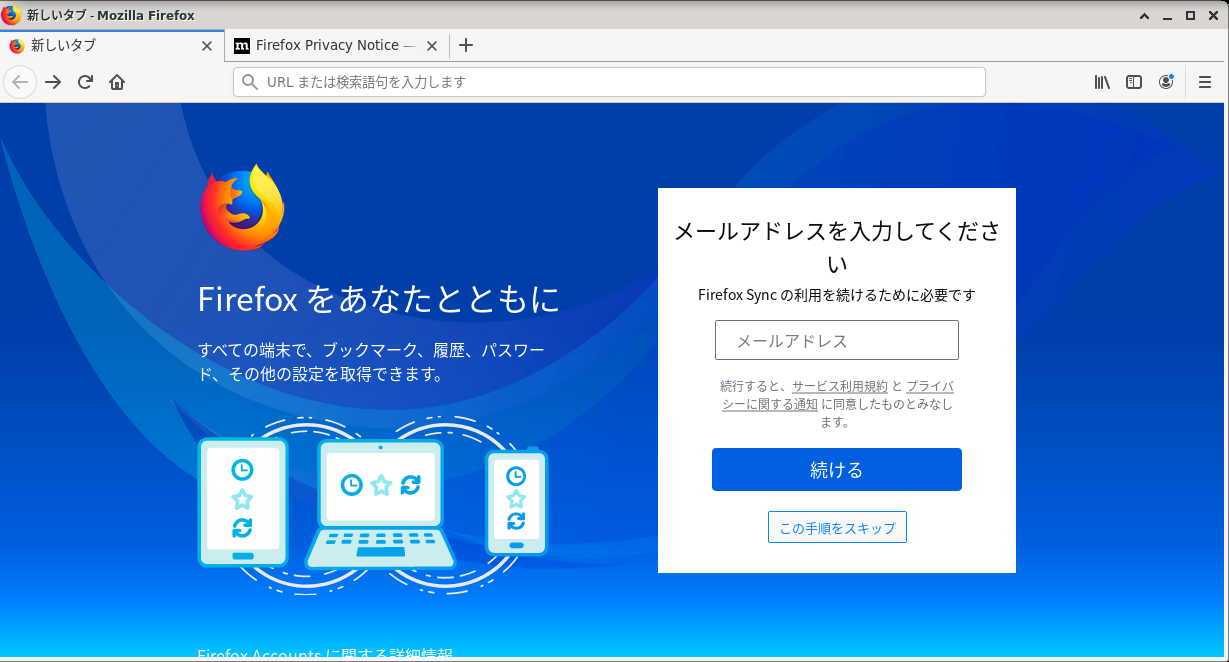Click the Firefox をあなたとともに heading
Image resolution: width=1229 pixels, height=662 pixels.
tap(379, 299)
